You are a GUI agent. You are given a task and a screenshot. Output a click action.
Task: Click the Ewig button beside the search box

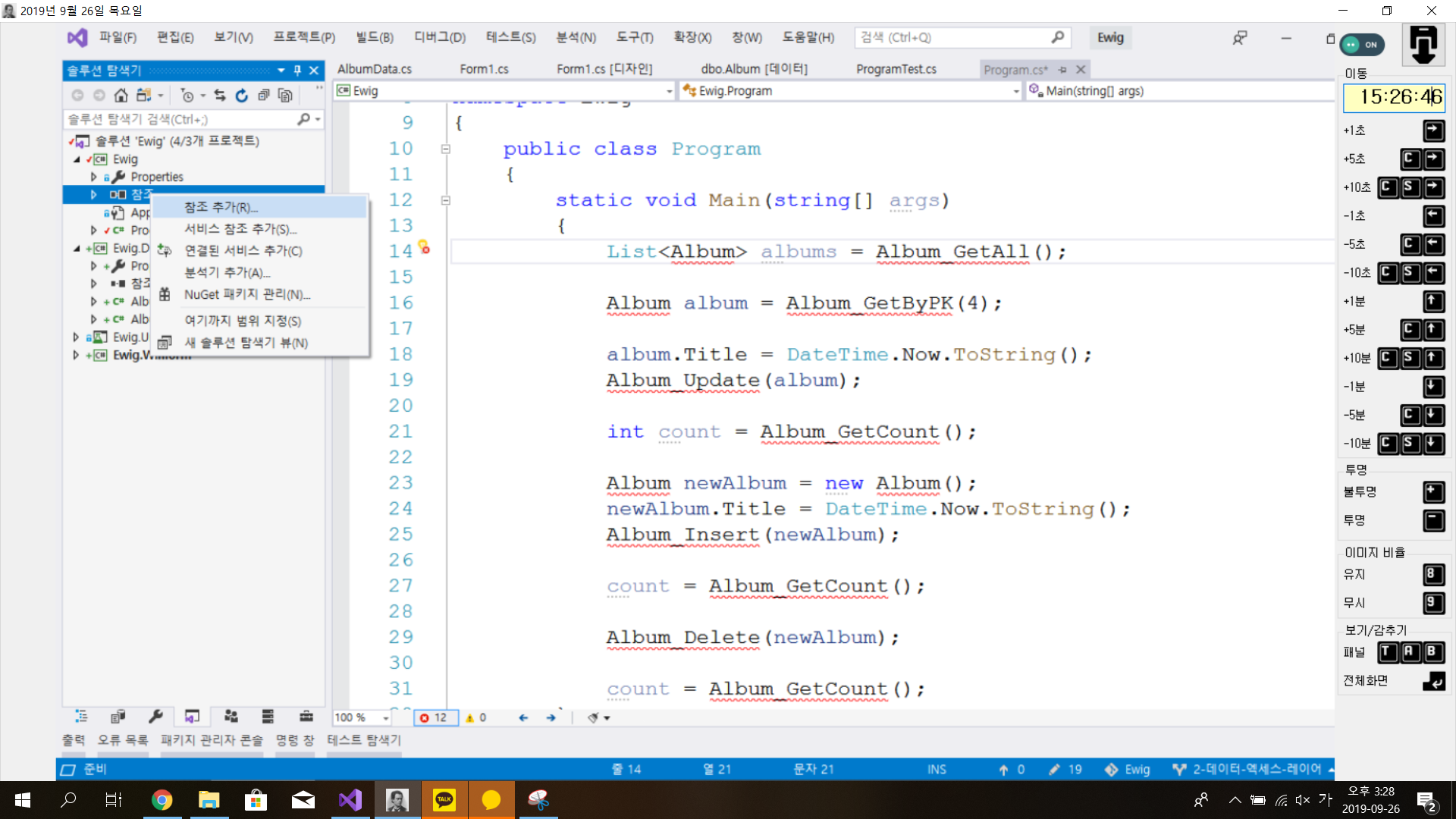[x=1110, y=38]
